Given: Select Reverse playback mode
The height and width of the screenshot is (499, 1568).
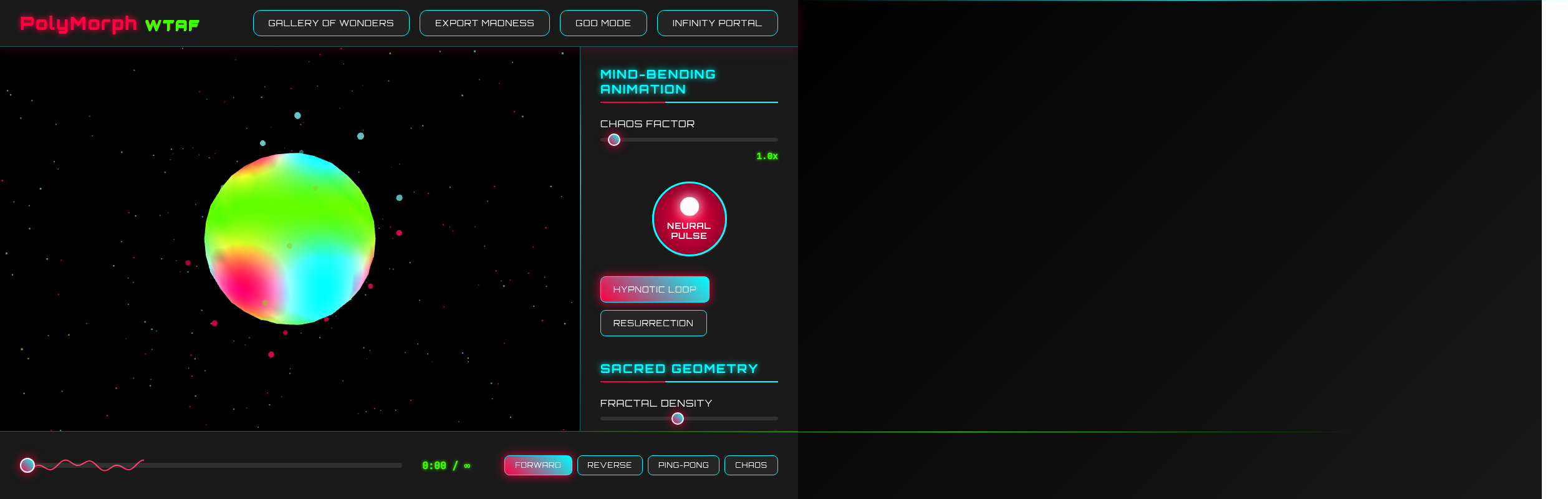Looking at the screenshot, I should click(610, 465).
